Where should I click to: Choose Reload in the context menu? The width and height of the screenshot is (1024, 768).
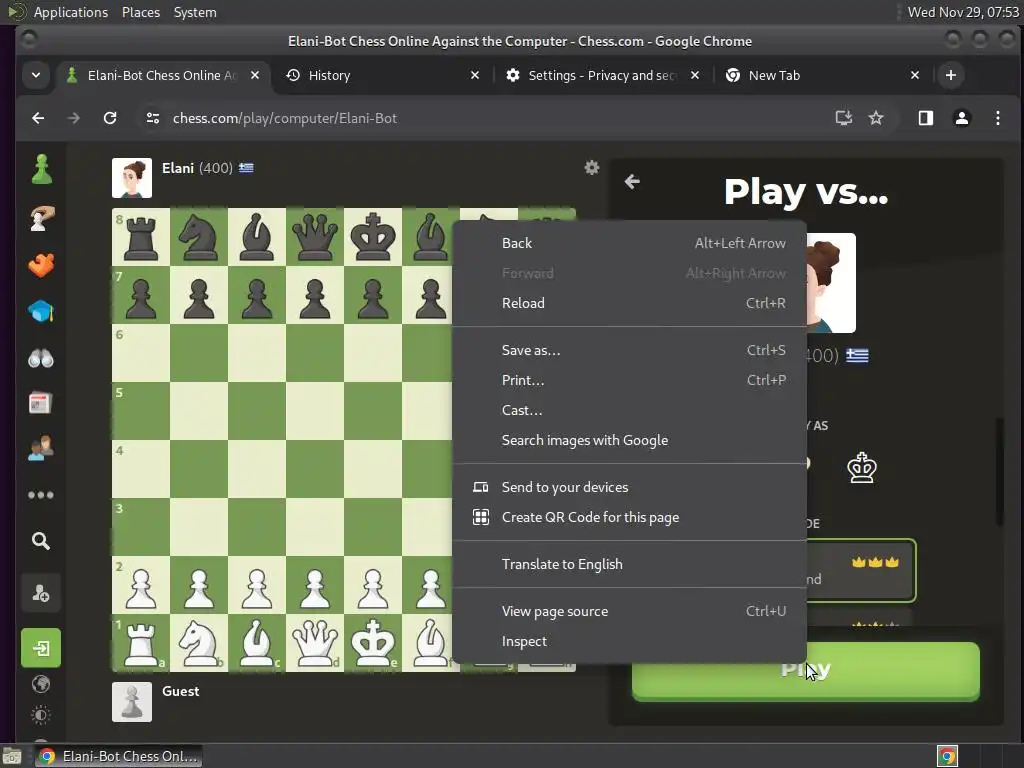pos(630,303)
